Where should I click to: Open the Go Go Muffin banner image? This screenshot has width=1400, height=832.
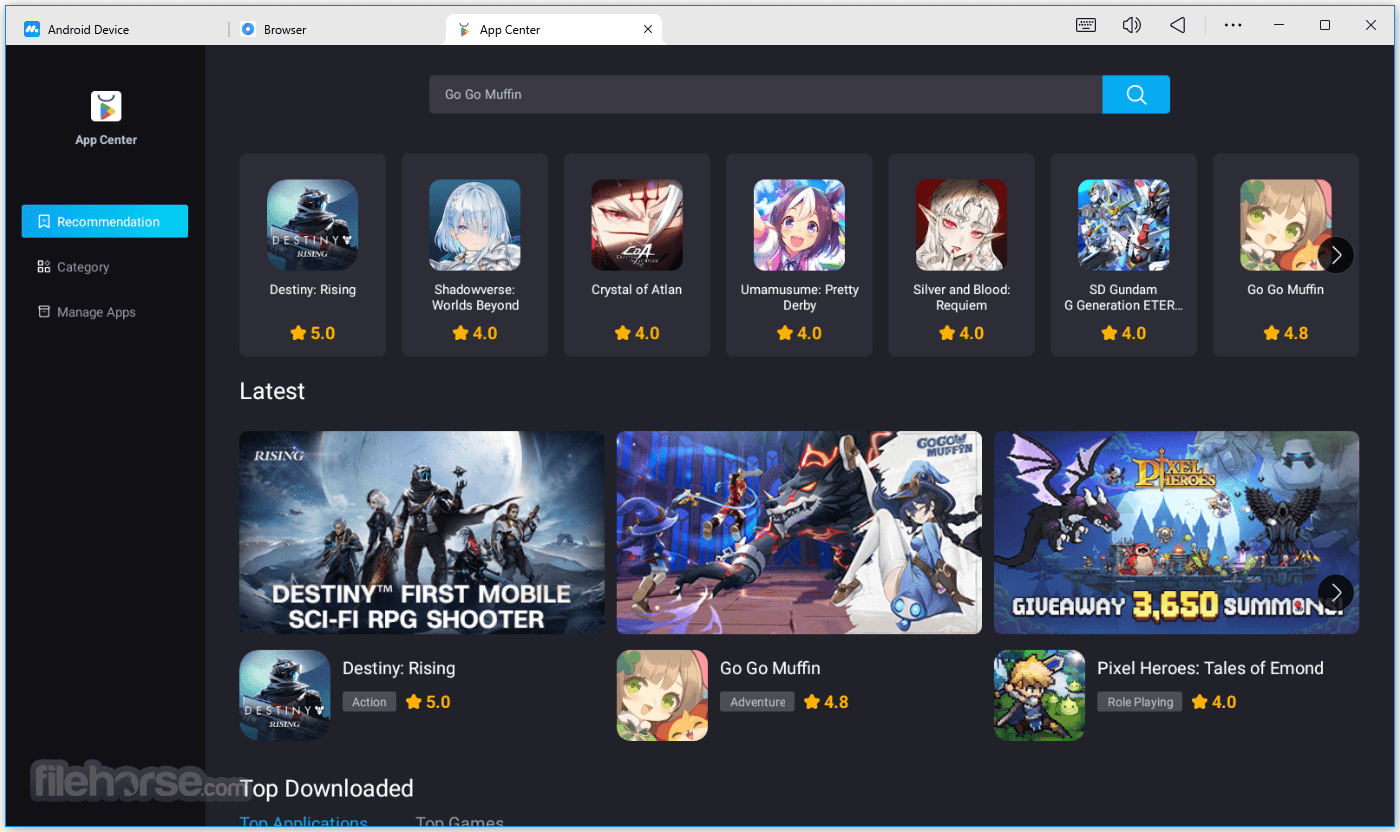pyautogui.click(x=799, y=532)
